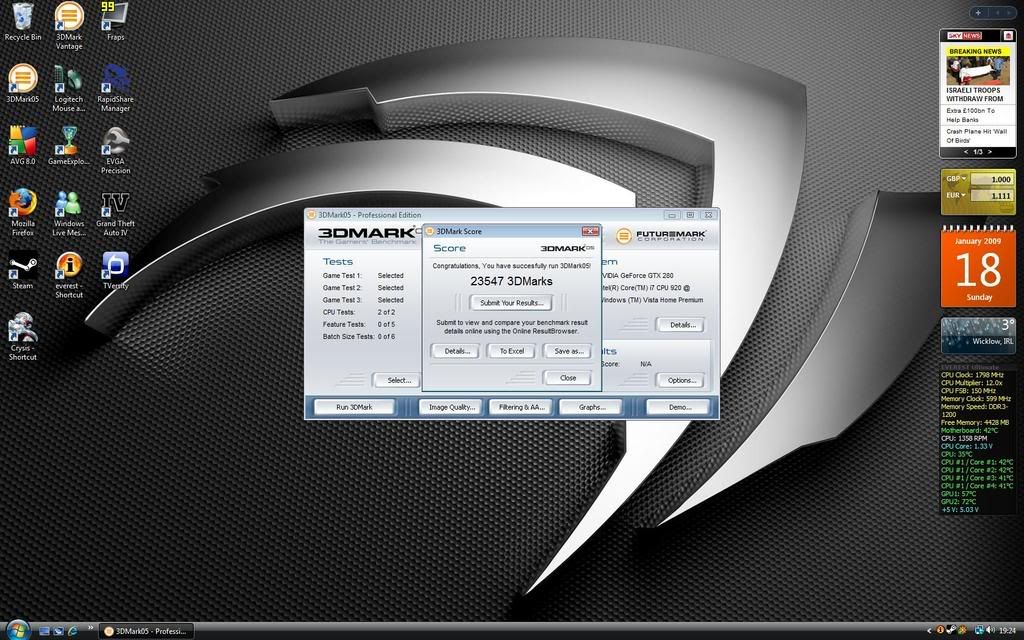Select the TVersity desktop shortcut
The width and height of the screenshot is (1024, 640).
pos(115,270)
